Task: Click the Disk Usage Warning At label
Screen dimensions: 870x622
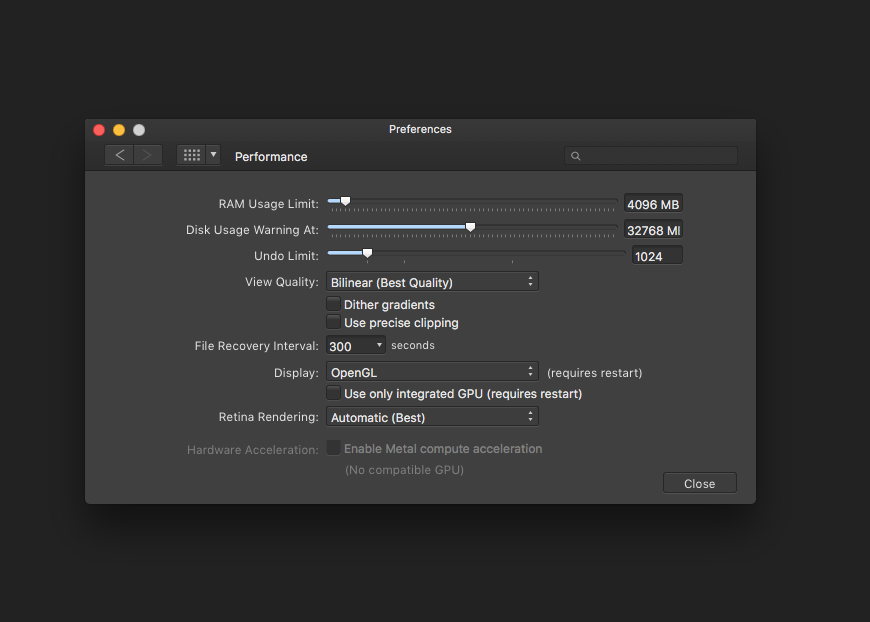Action: pos(252,230)
